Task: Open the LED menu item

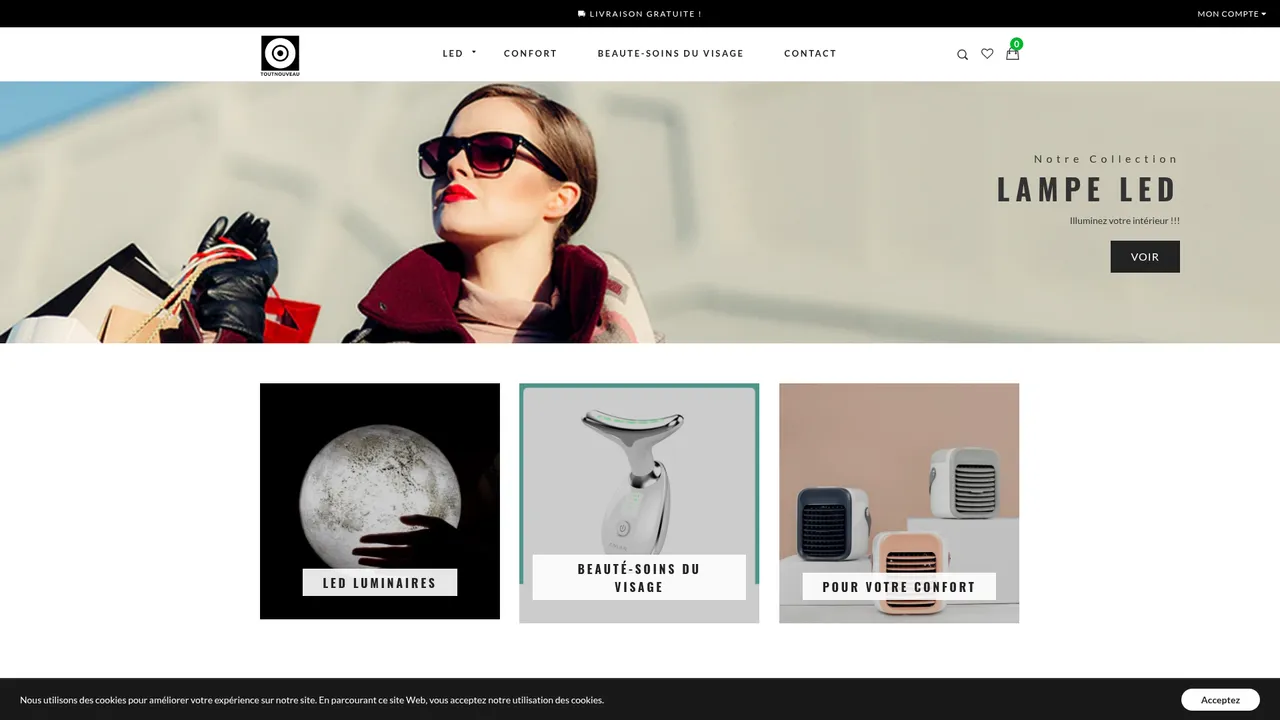Action: (453, 54)
